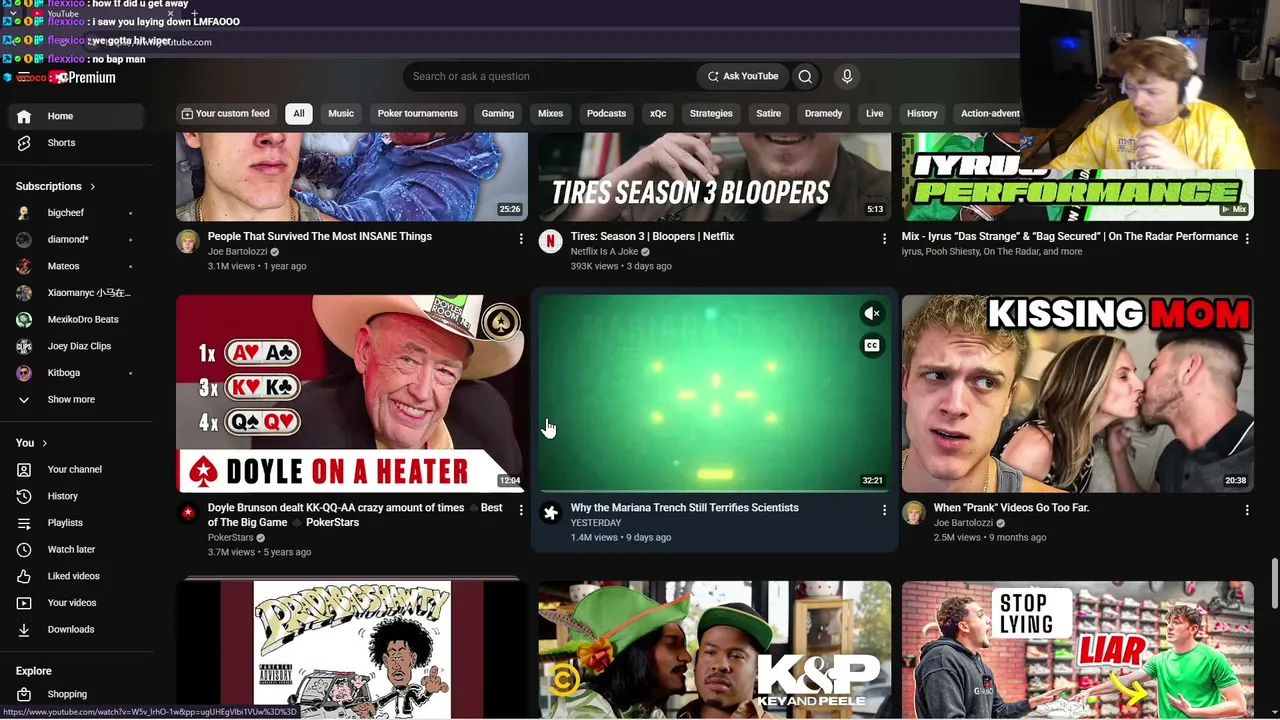The width and height of the screenshot is (1280, 720).
Task: Select the Poker tournaments chip
Action: pyautogui.click(x=417, y=114)
